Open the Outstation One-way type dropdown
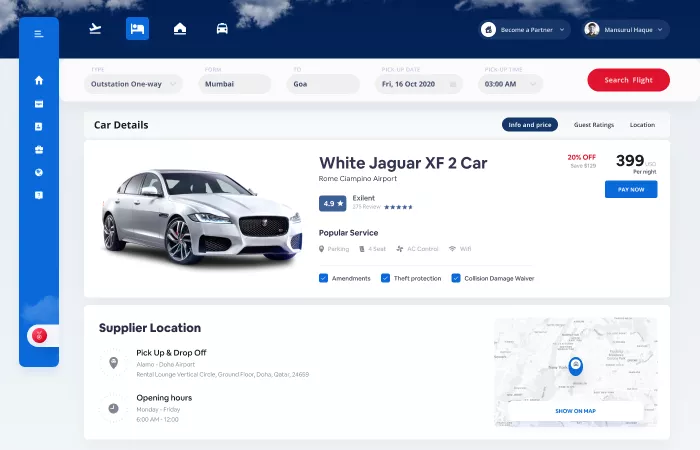The image size is (700, 450). tap(133, 84)
